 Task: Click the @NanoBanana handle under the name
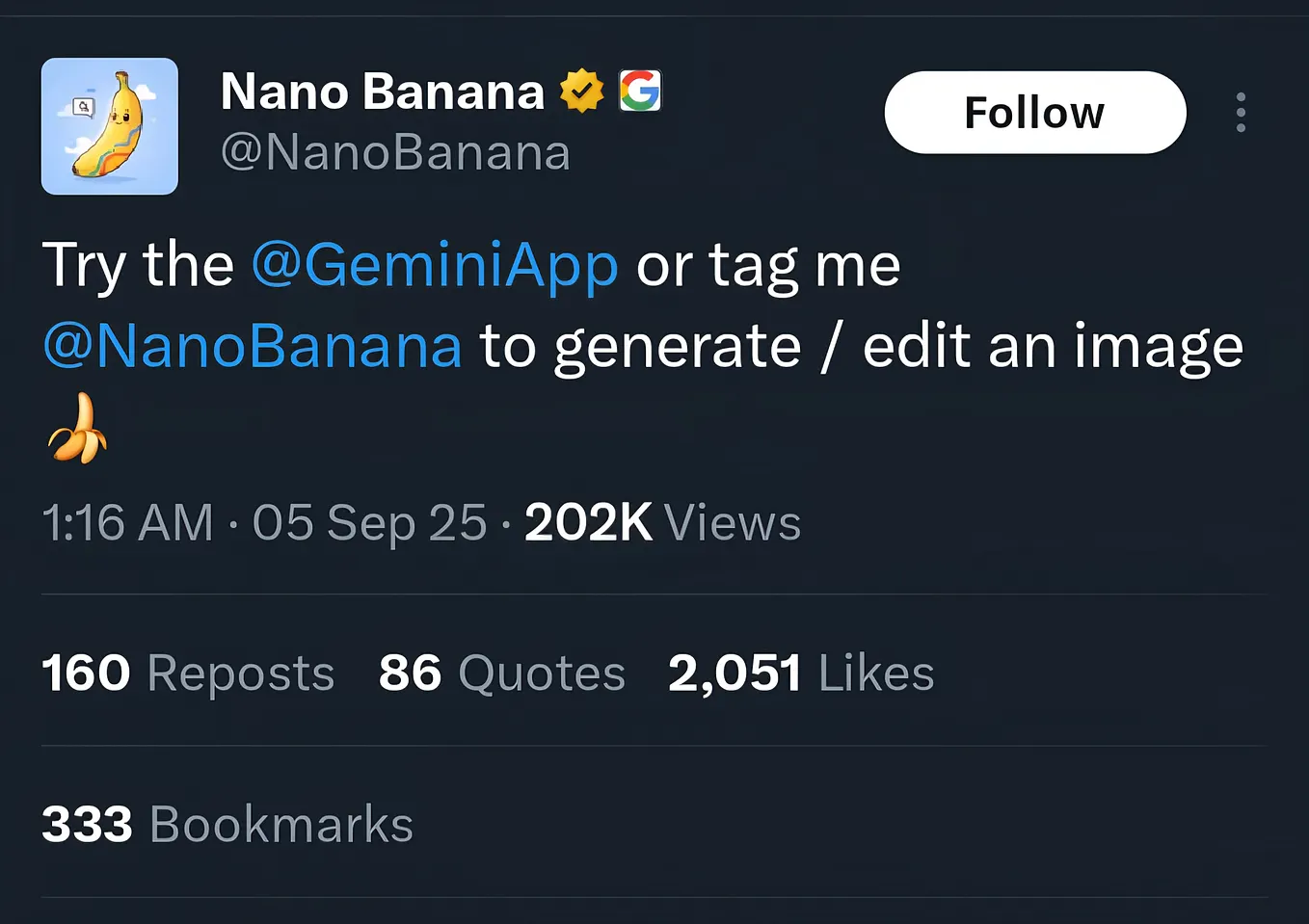[395, 152]
